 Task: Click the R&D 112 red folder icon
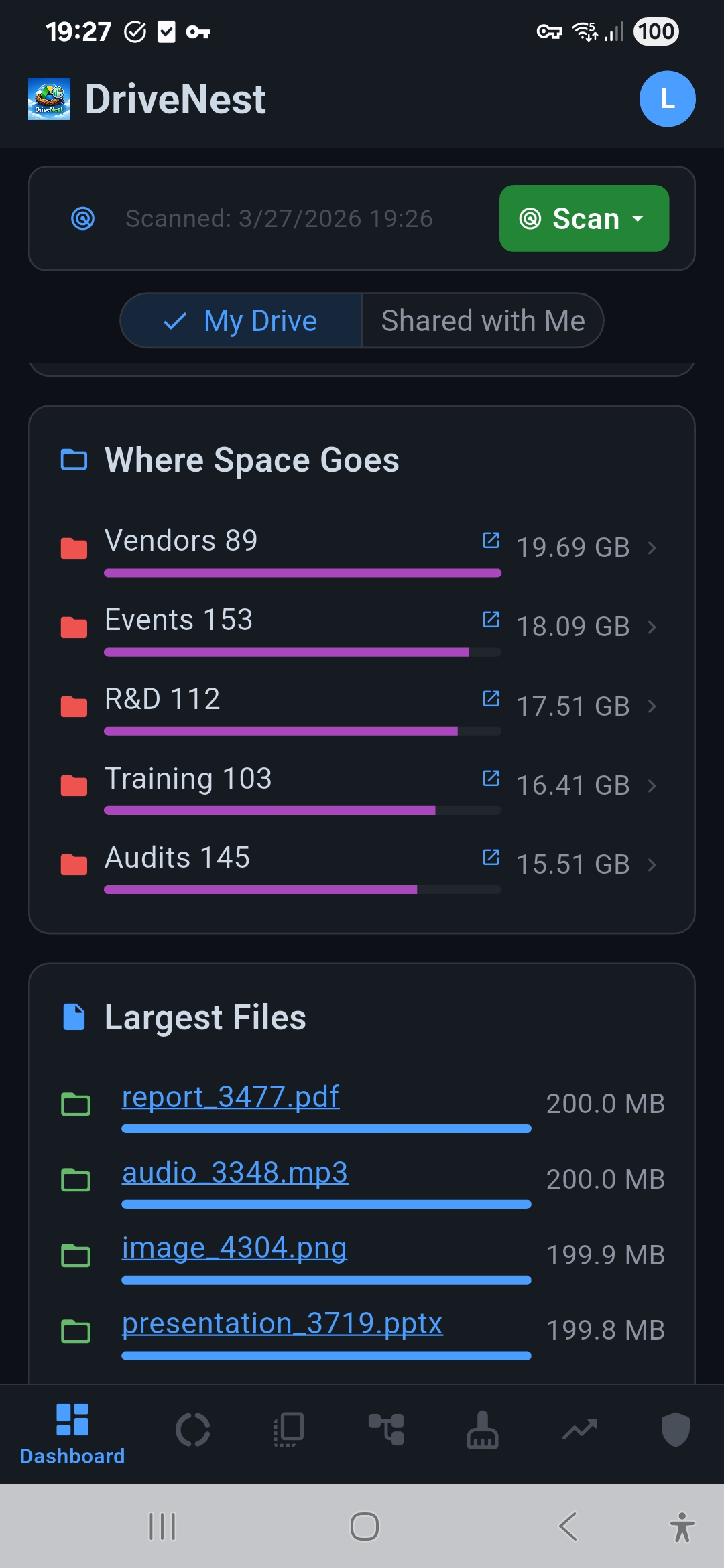(x=74, y=706)
